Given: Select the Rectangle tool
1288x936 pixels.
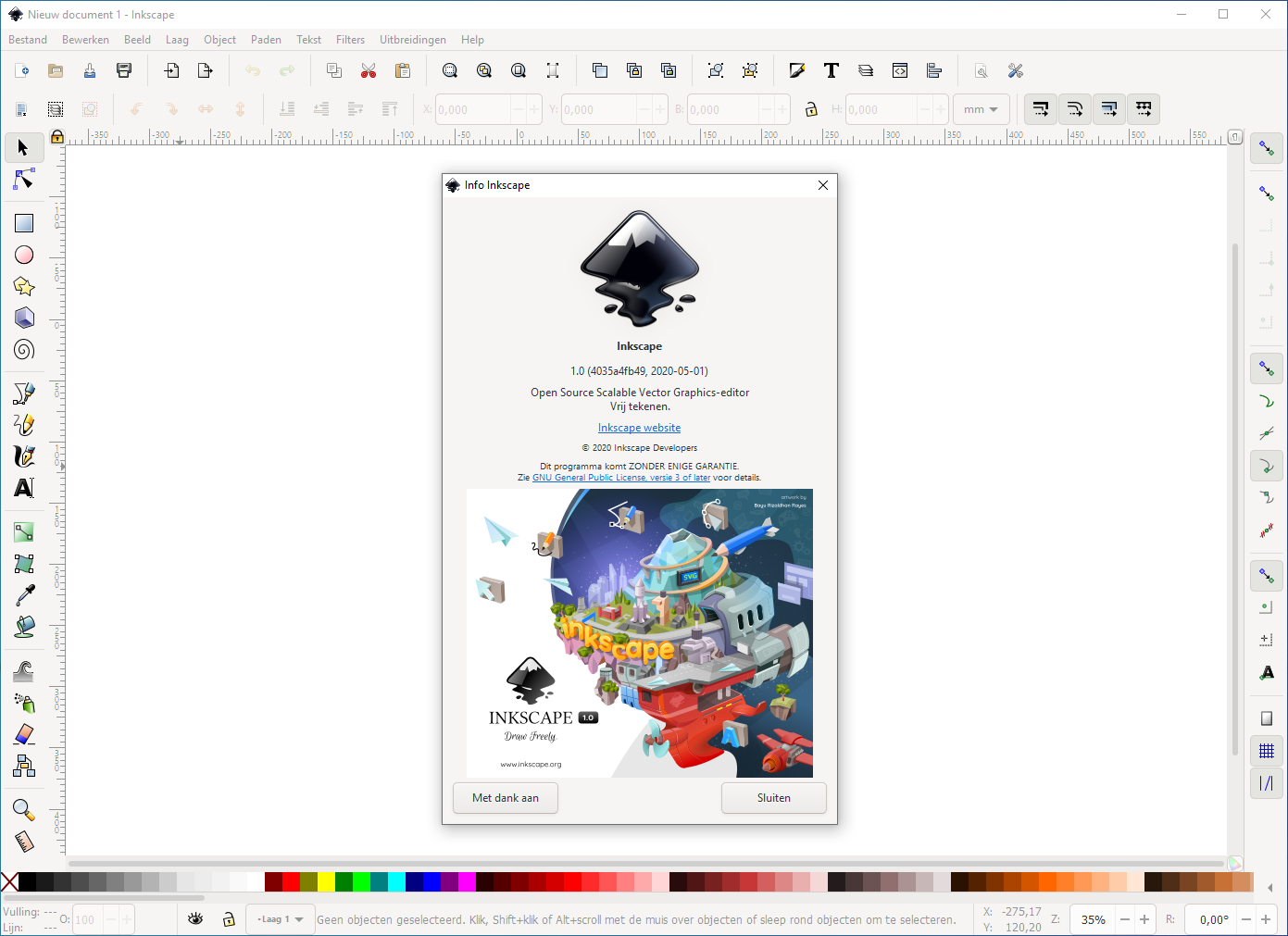Looking at the screenshot, I should pos(24,223).
